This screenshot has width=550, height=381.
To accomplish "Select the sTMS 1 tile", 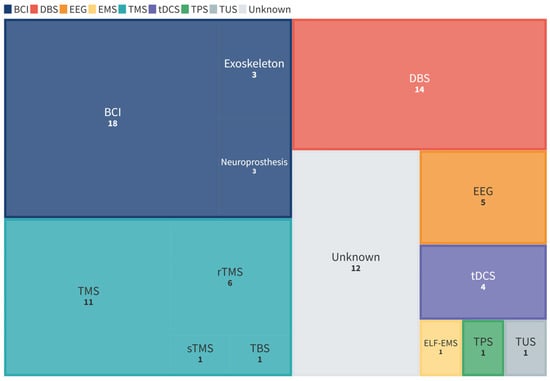I will pos(200,354).
